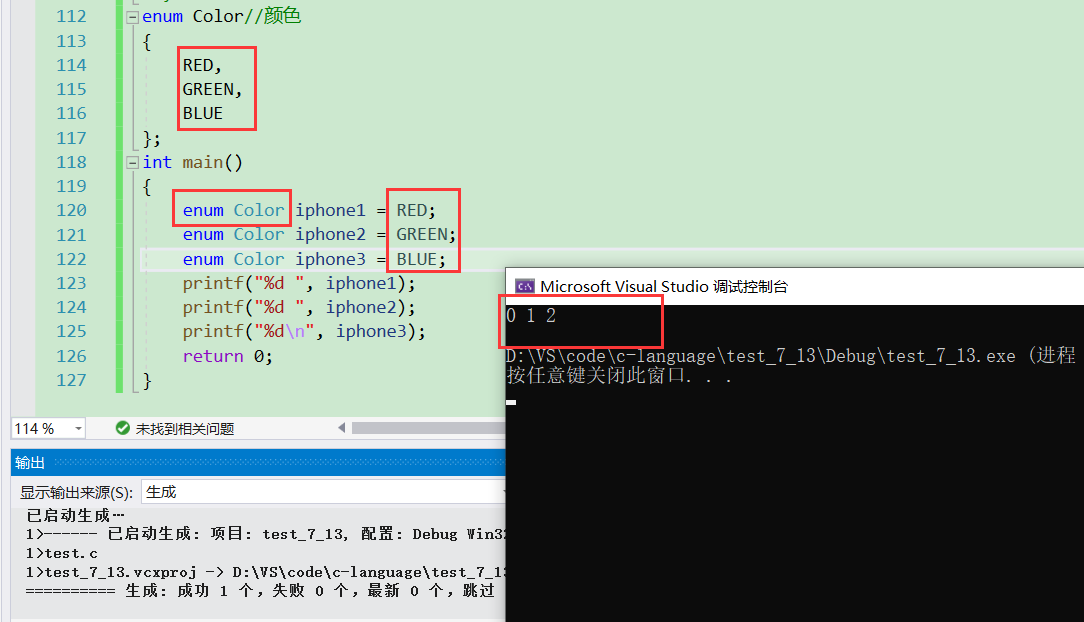Viewport: 1084px width, 622px height.
Task: Click the editor horizontal scrollbar track
Action: 429,428
